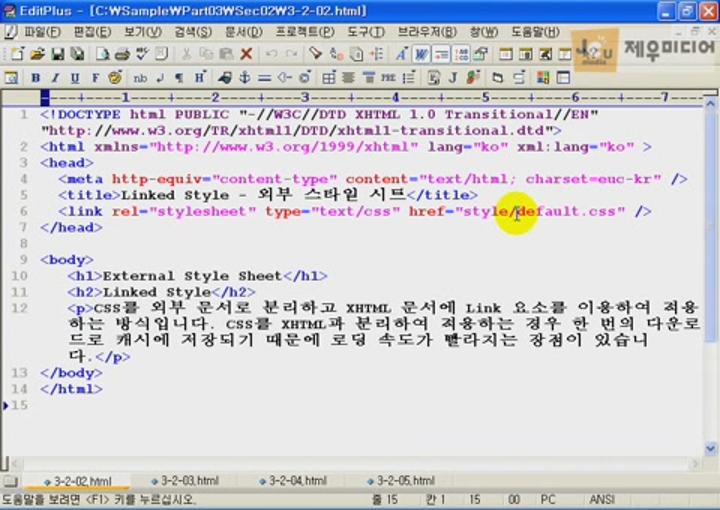The height and width of the screenshot is (510, 720).
Task: Switch to 3-2-04.html document tab
Action: 293,481
